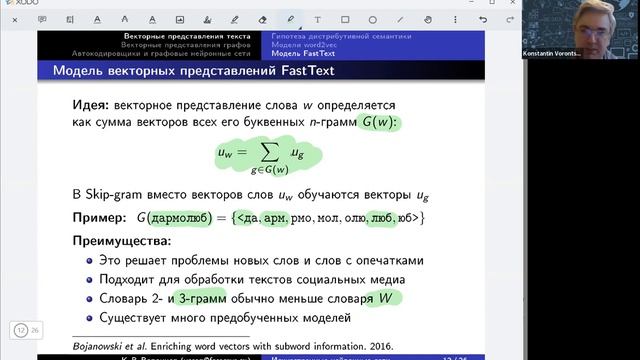Select the pan hand tool
The image size is (640, 360).
(428, 20)
